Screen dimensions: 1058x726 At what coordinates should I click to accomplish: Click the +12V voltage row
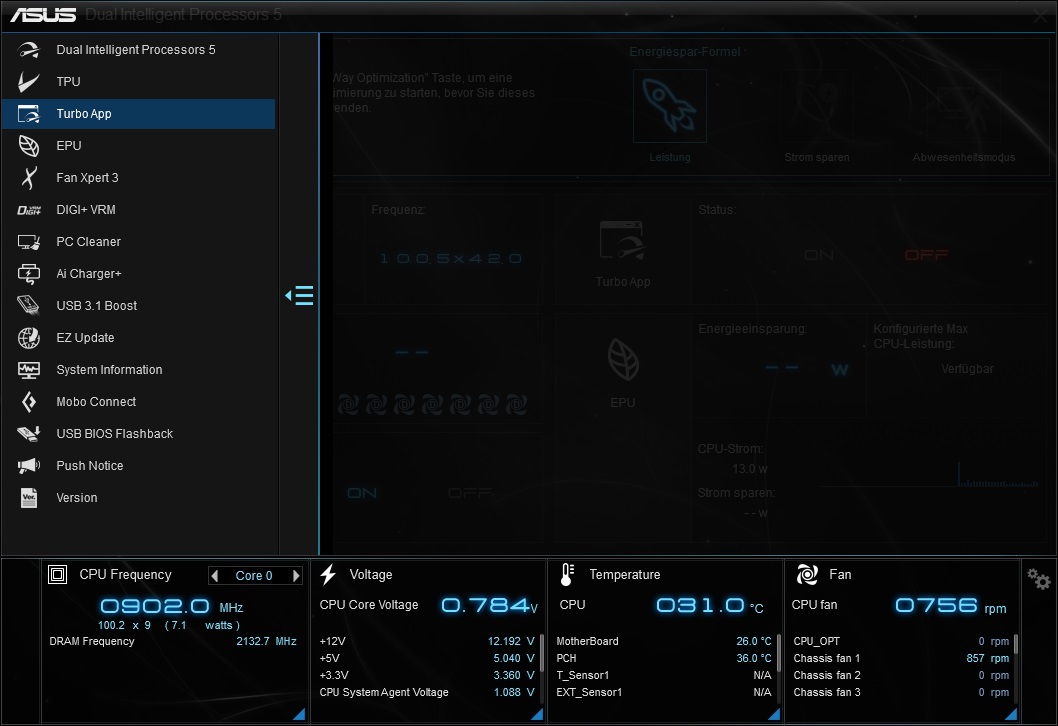point(427,641)
